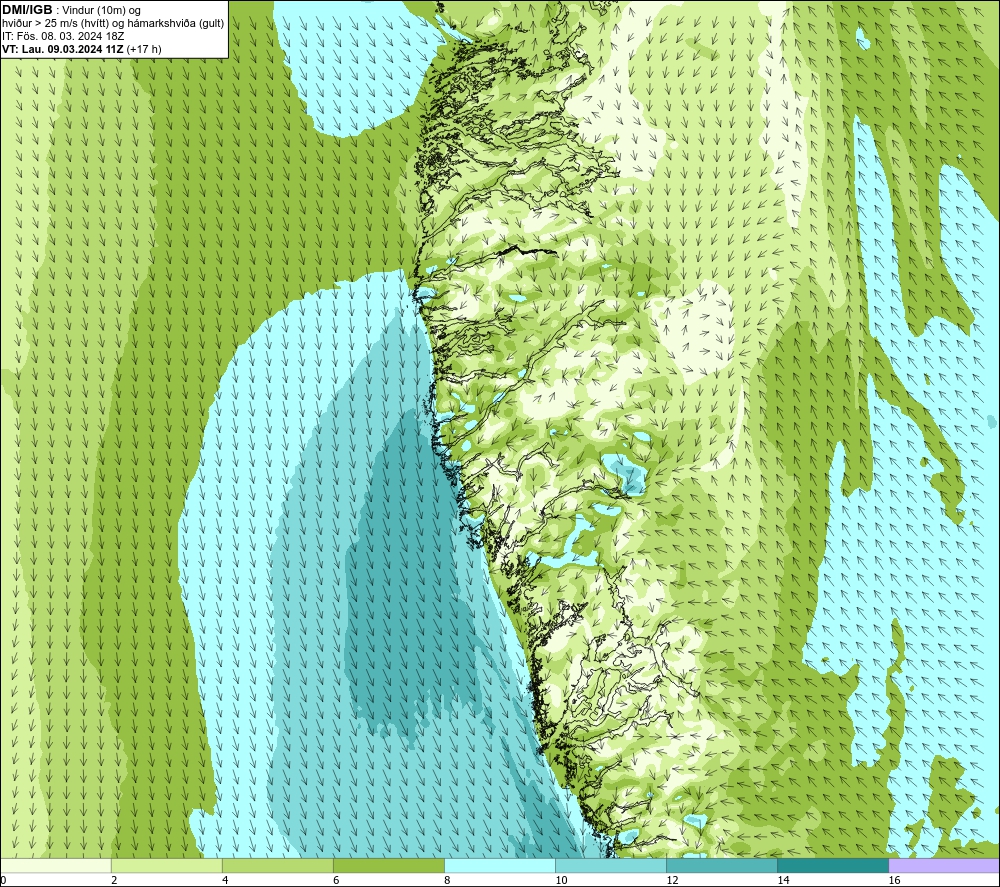Click the scale label '6'
Image resolution: width=1000 pixels, height=887 pixels.
tap(336, 880)
